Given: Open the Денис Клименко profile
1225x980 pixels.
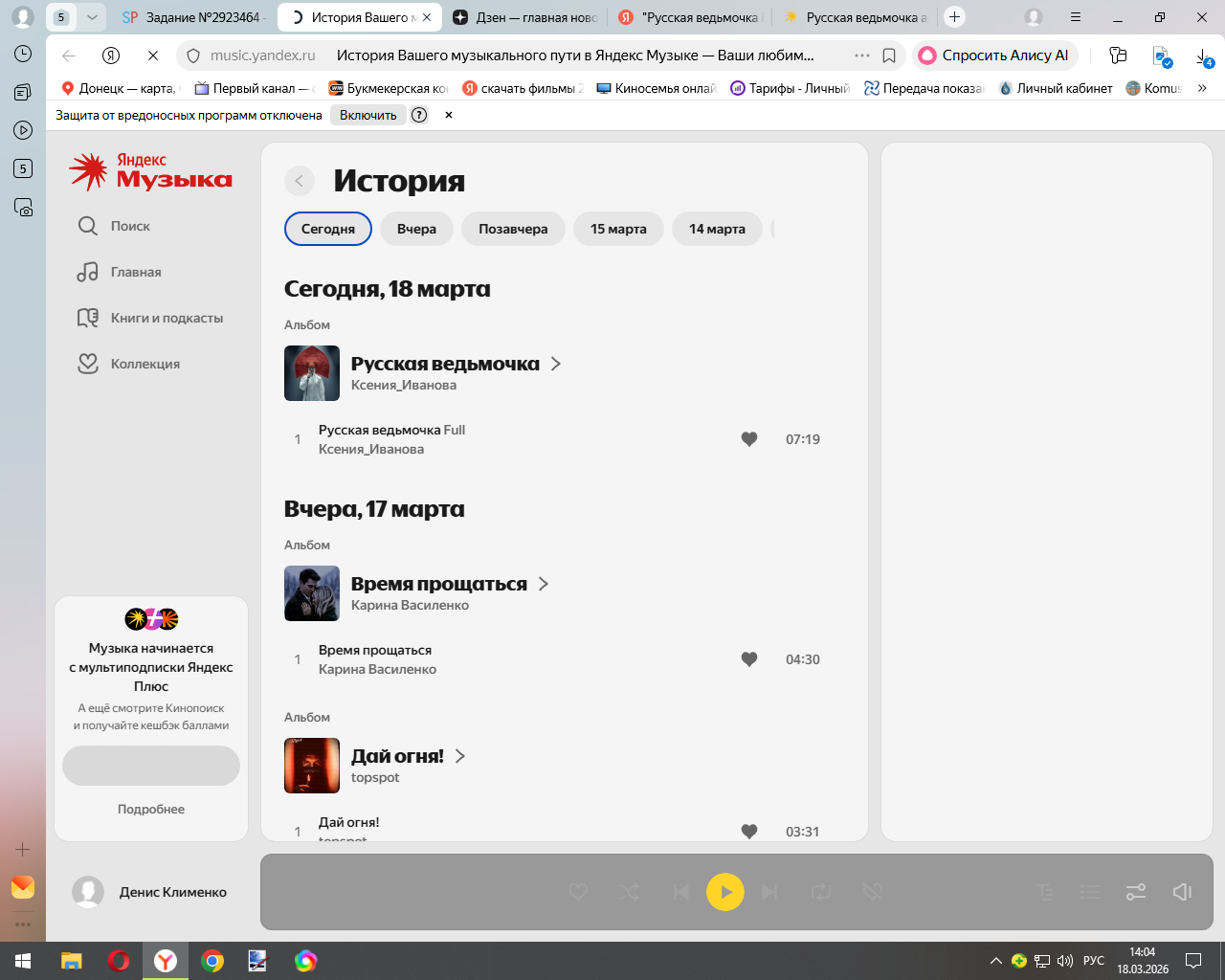Looking at the screenshot, I should pos(149,892).
